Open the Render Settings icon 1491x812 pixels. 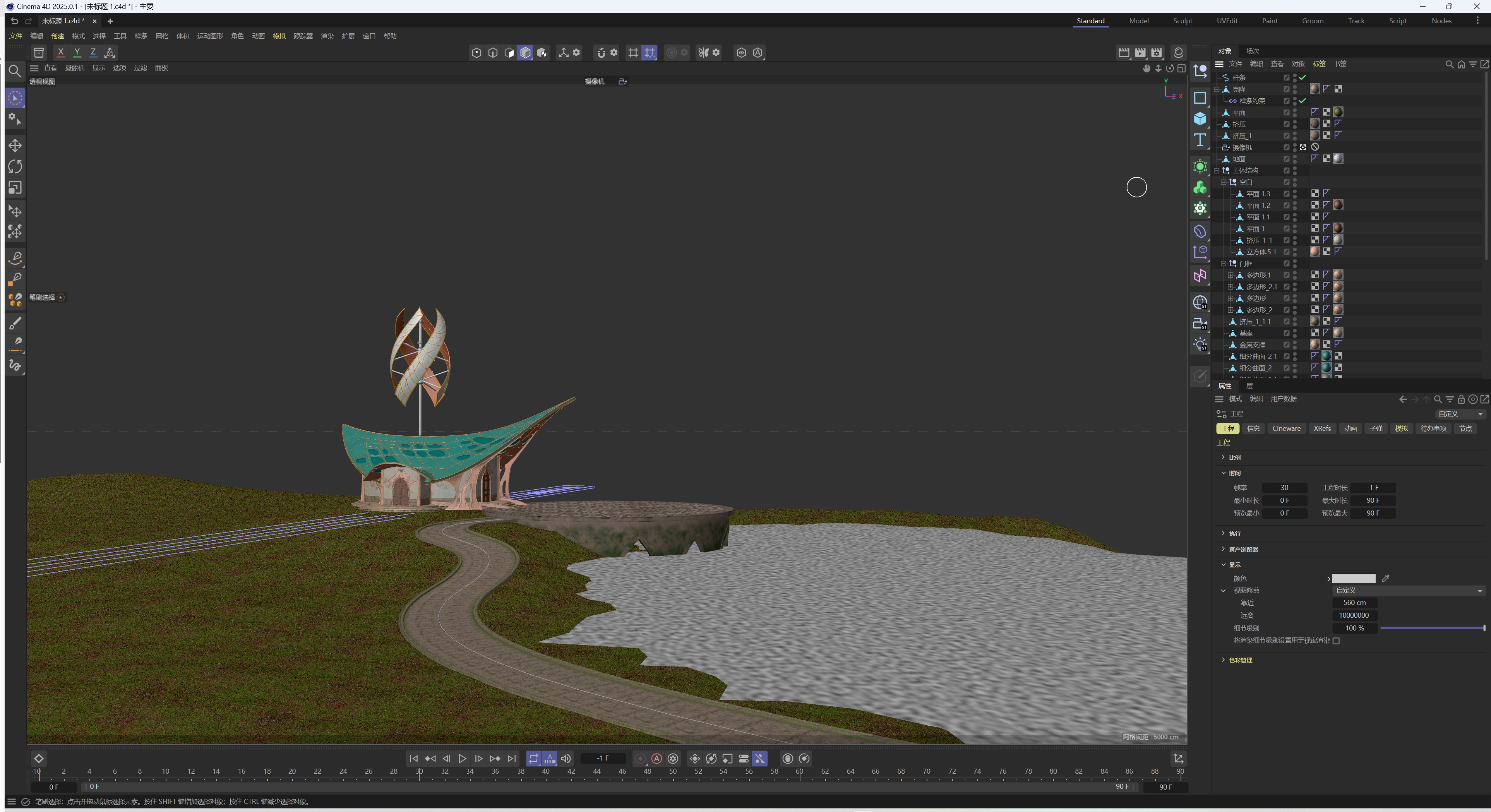point(1156,53)
